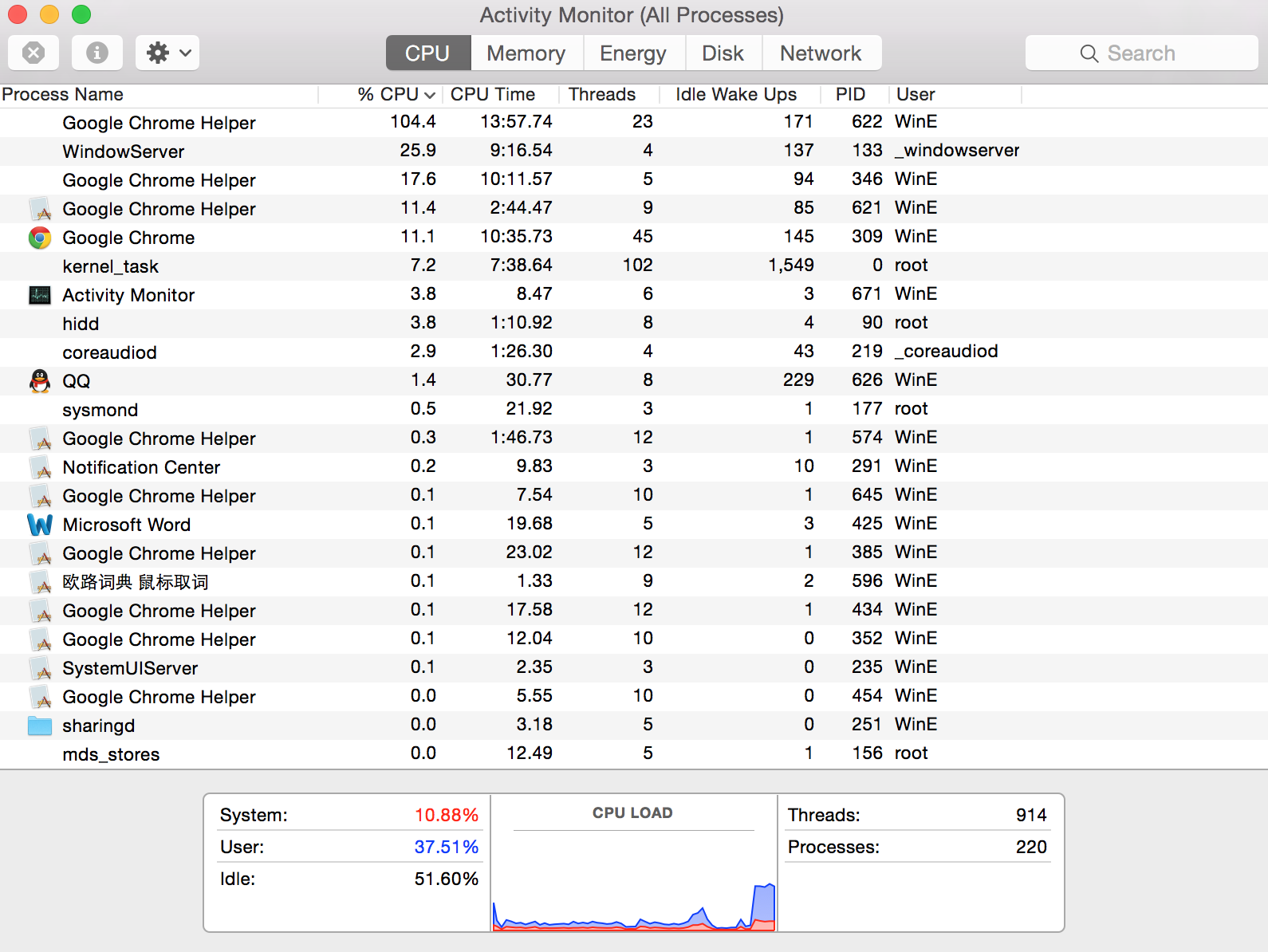Click the QQ penguin icon

click(x=40, y=381)
